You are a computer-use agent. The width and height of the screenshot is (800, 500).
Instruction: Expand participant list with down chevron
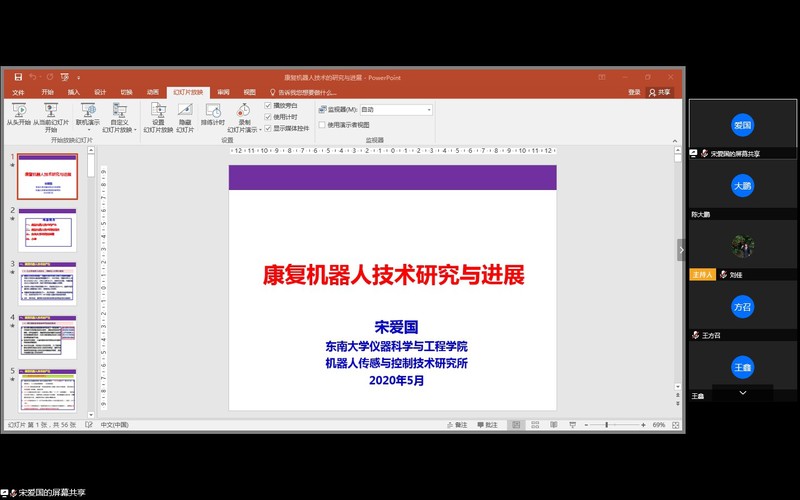pyautogui.click(x=742, y=394)
